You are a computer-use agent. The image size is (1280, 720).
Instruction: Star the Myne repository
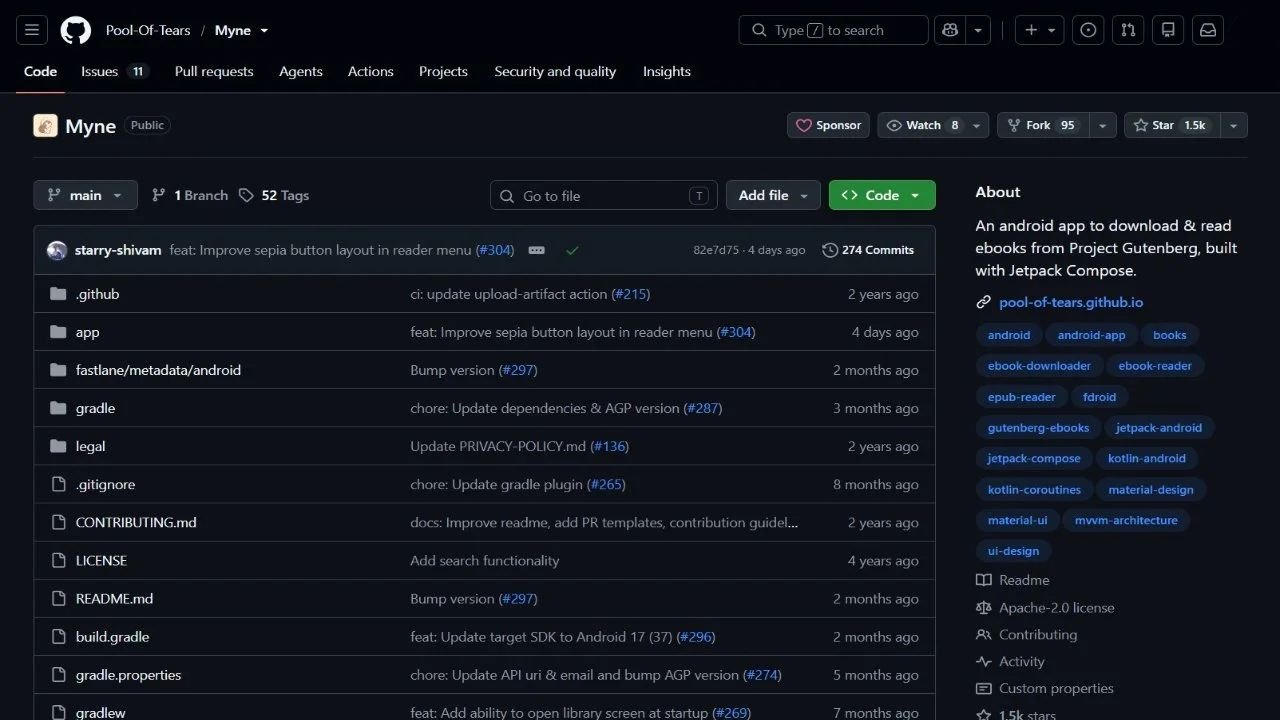click(x=1171, y=125)
